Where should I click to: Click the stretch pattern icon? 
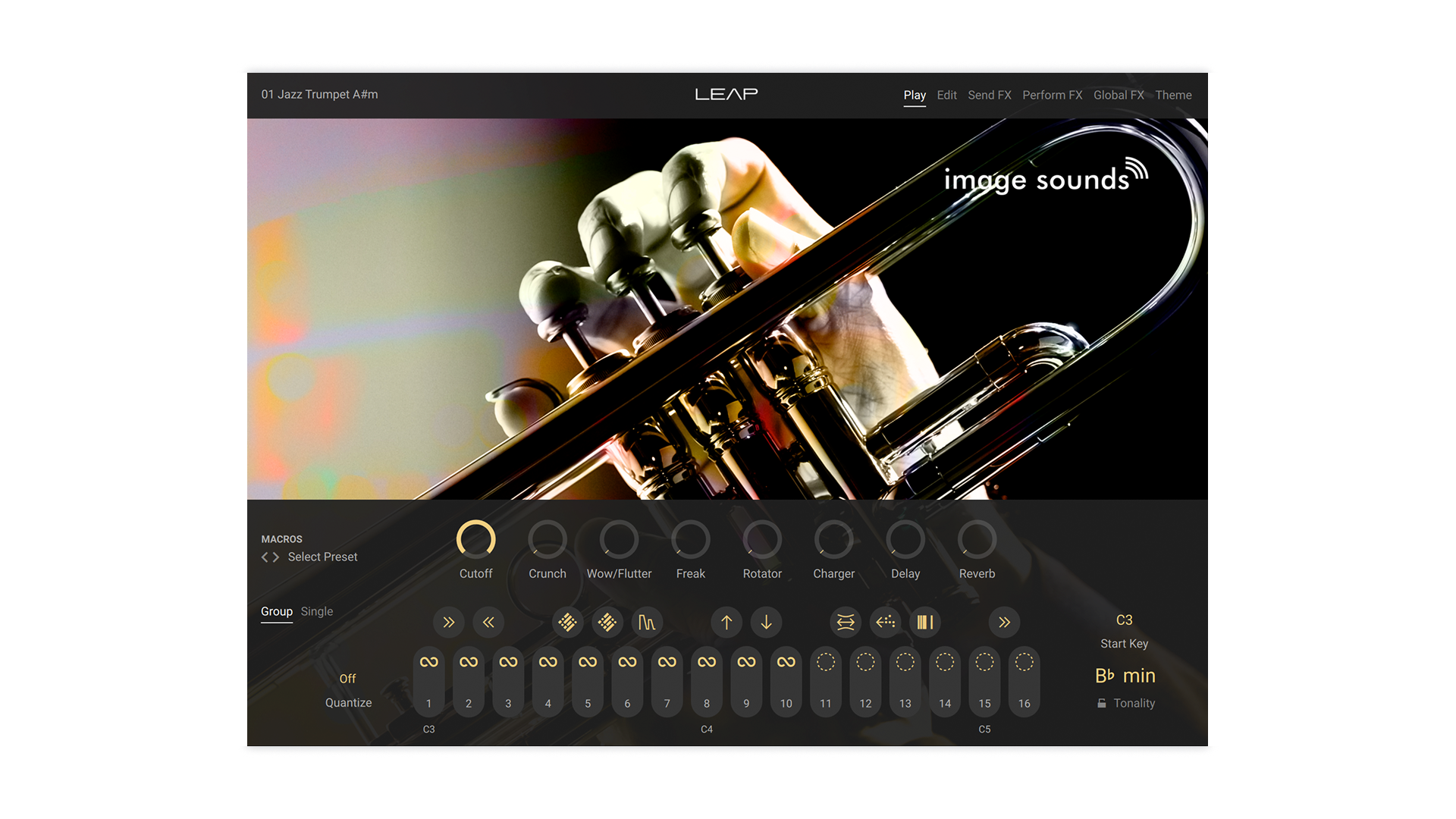(845, 622)
